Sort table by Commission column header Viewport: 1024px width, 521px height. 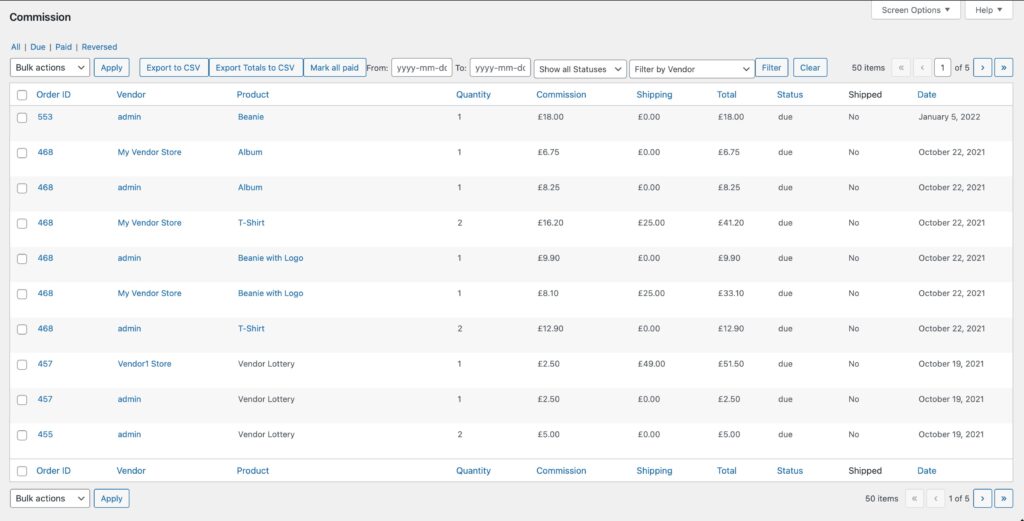[x=561, y=95]
